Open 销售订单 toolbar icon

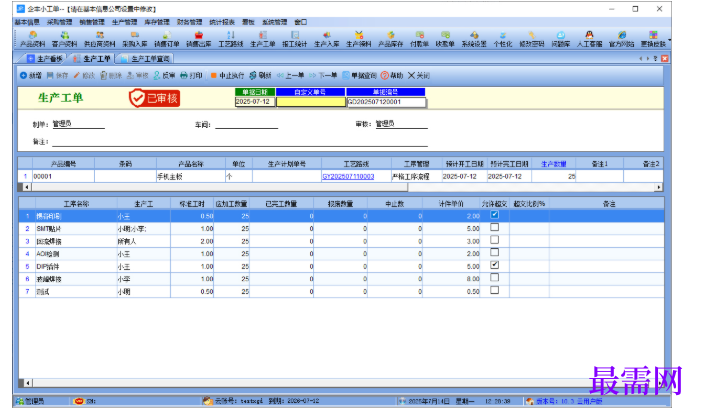pos(167,39)
